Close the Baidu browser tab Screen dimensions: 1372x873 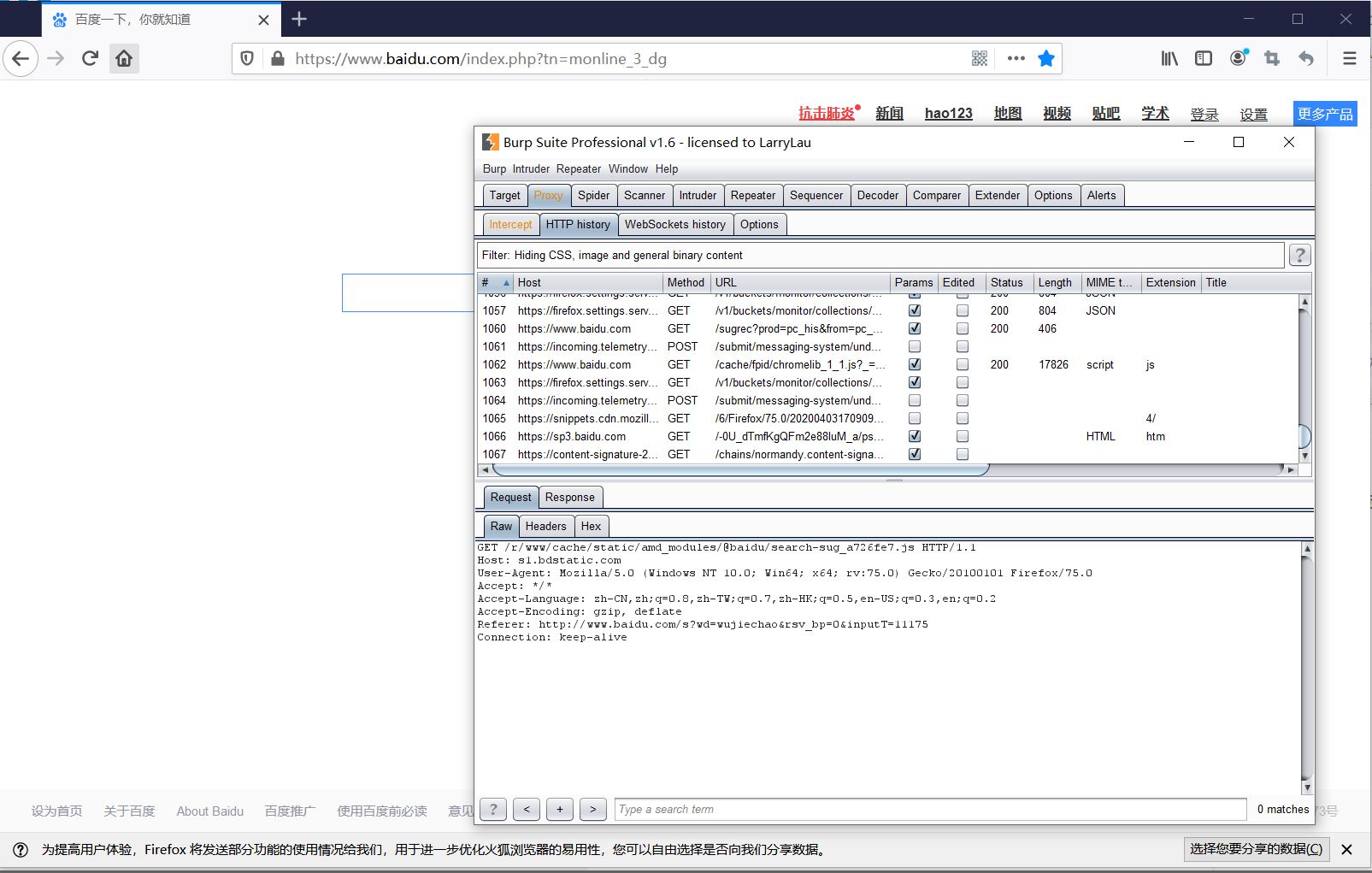click(x=263, y=20)
